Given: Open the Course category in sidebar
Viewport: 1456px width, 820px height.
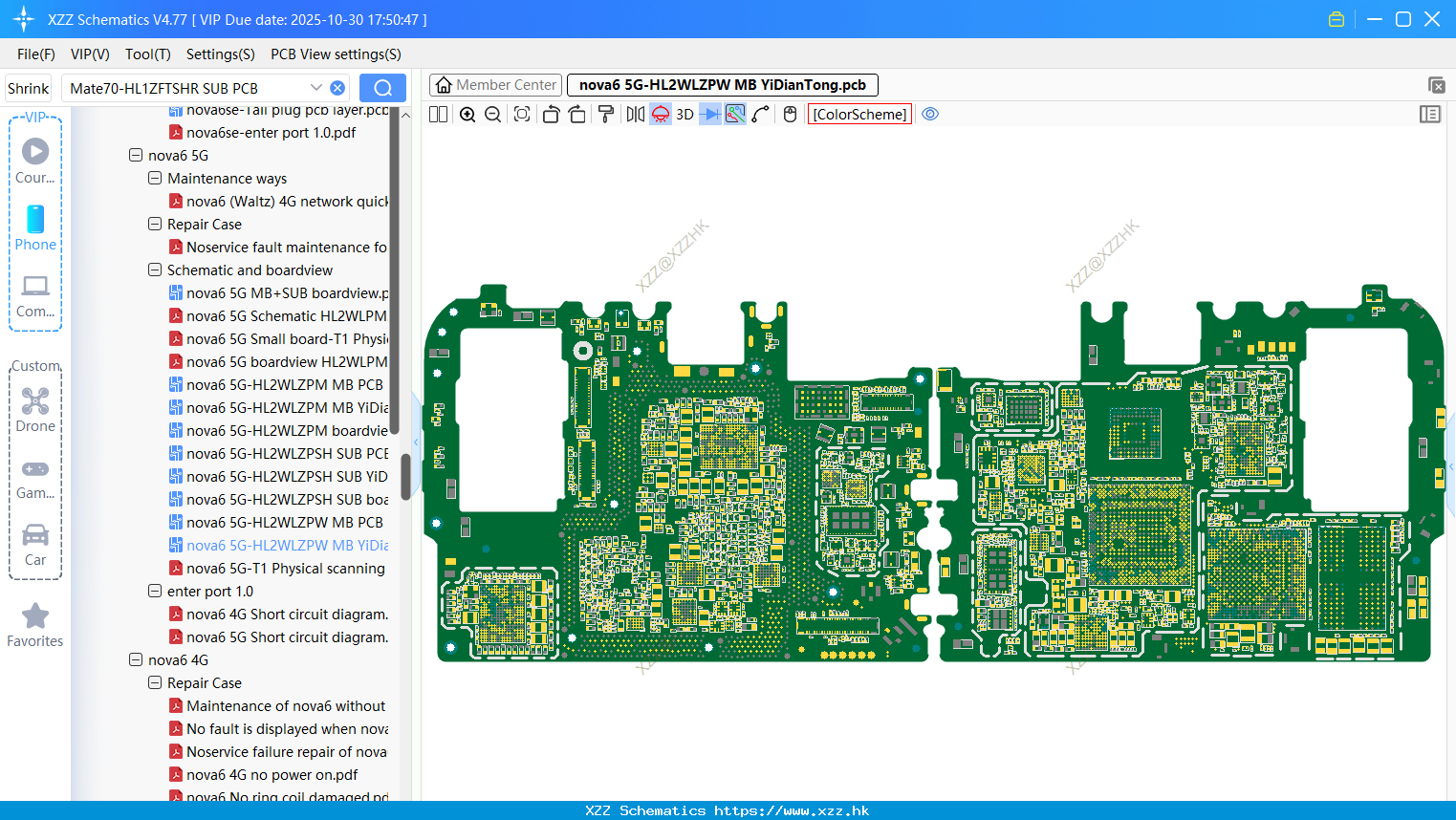Looking at the screenshot, I should click(x=35, y=161).
